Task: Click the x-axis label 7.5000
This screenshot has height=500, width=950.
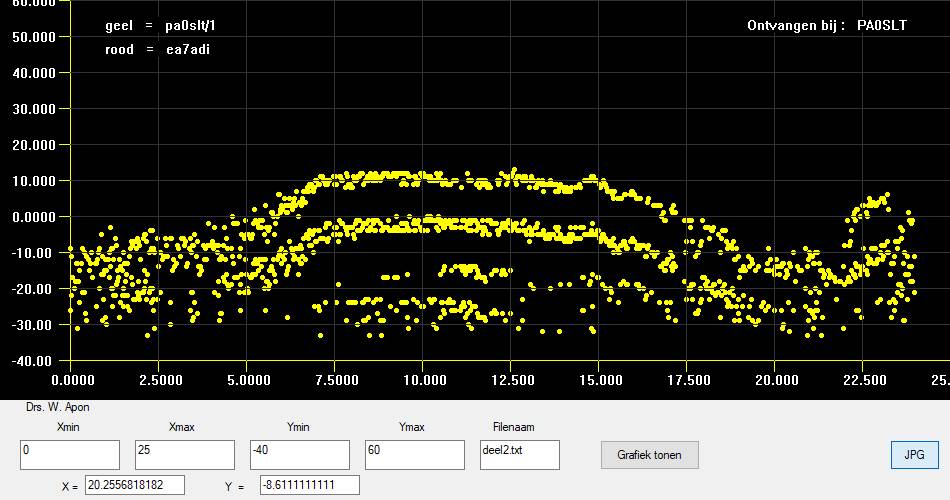Action: pos(336,381)
